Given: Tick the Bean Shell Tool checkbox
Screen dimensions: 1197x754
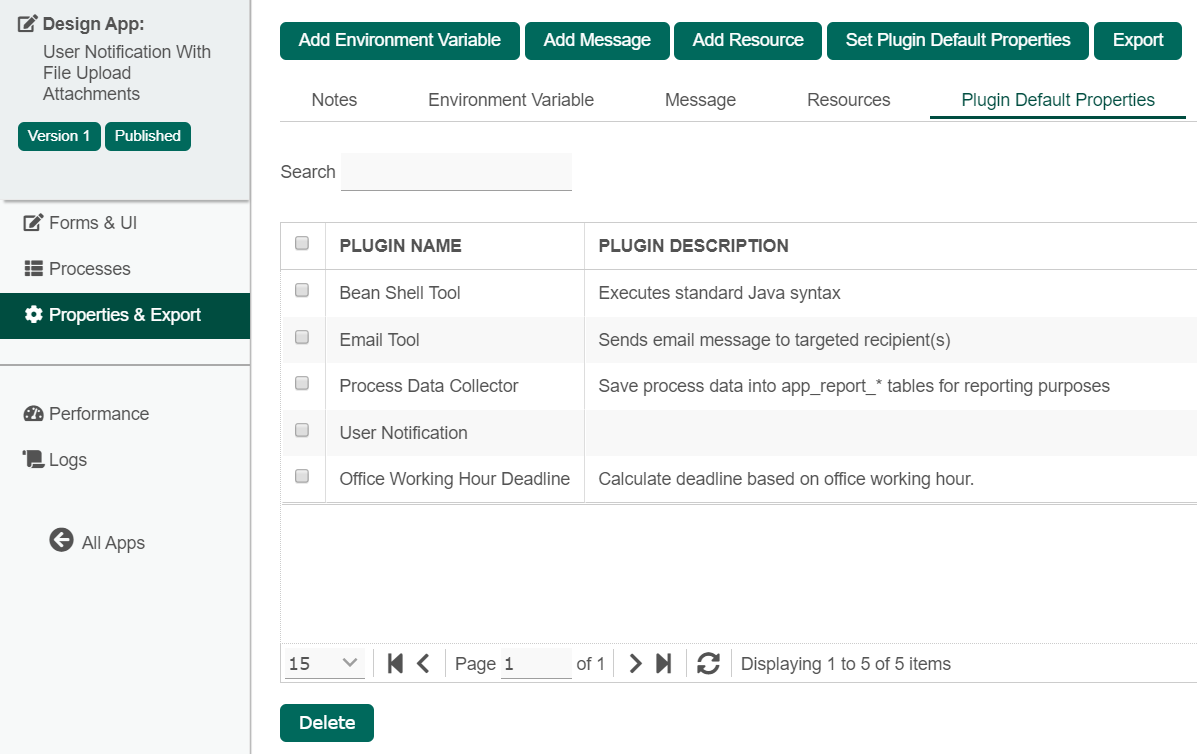Looking at the screenshot, I should click(302, 291).
